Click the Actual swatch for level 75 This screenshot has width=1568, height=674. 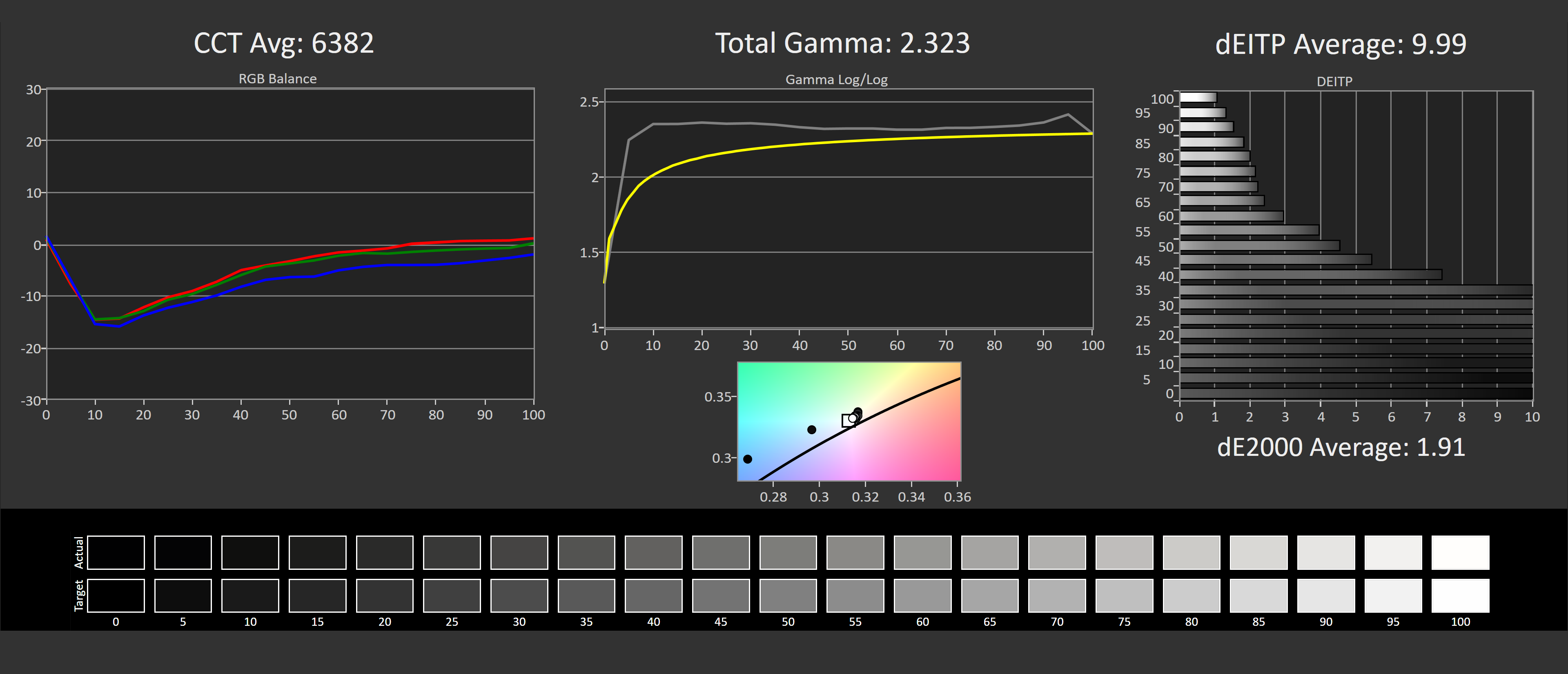pyautogui.click(x=1124, y=552)
